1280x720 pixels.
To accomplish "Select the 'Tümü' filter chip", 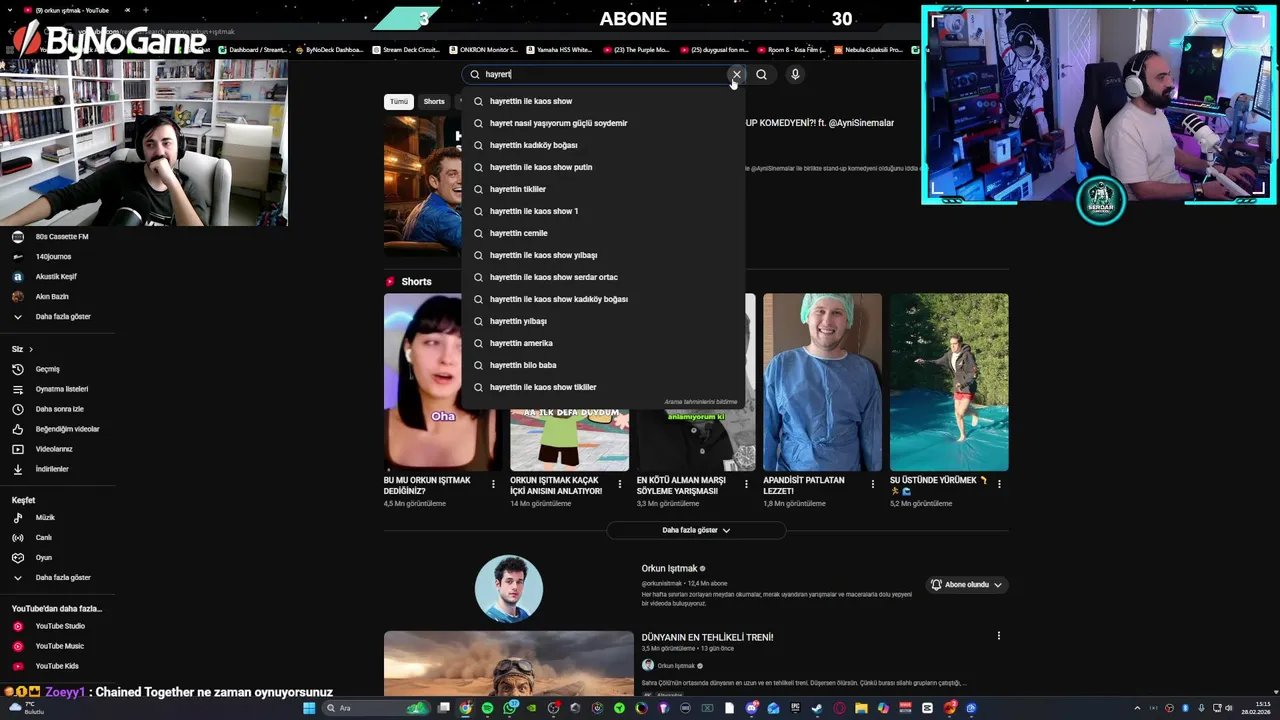I will pos(399,101).
